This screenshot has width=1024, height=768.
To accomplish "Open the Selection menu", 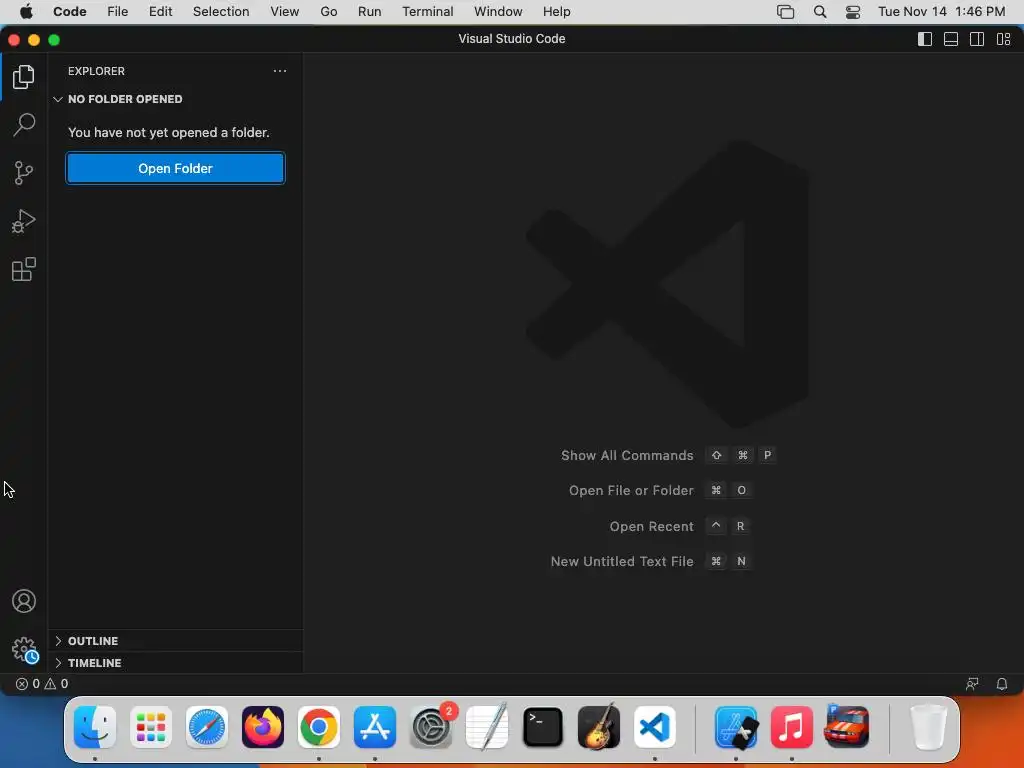I will 221,12.
